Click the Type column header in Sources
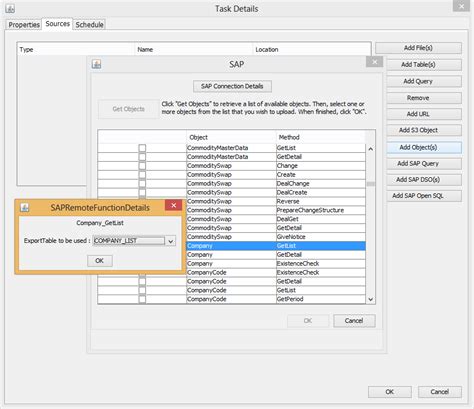Viewport: 474px width, 409px height. [76, 50]
